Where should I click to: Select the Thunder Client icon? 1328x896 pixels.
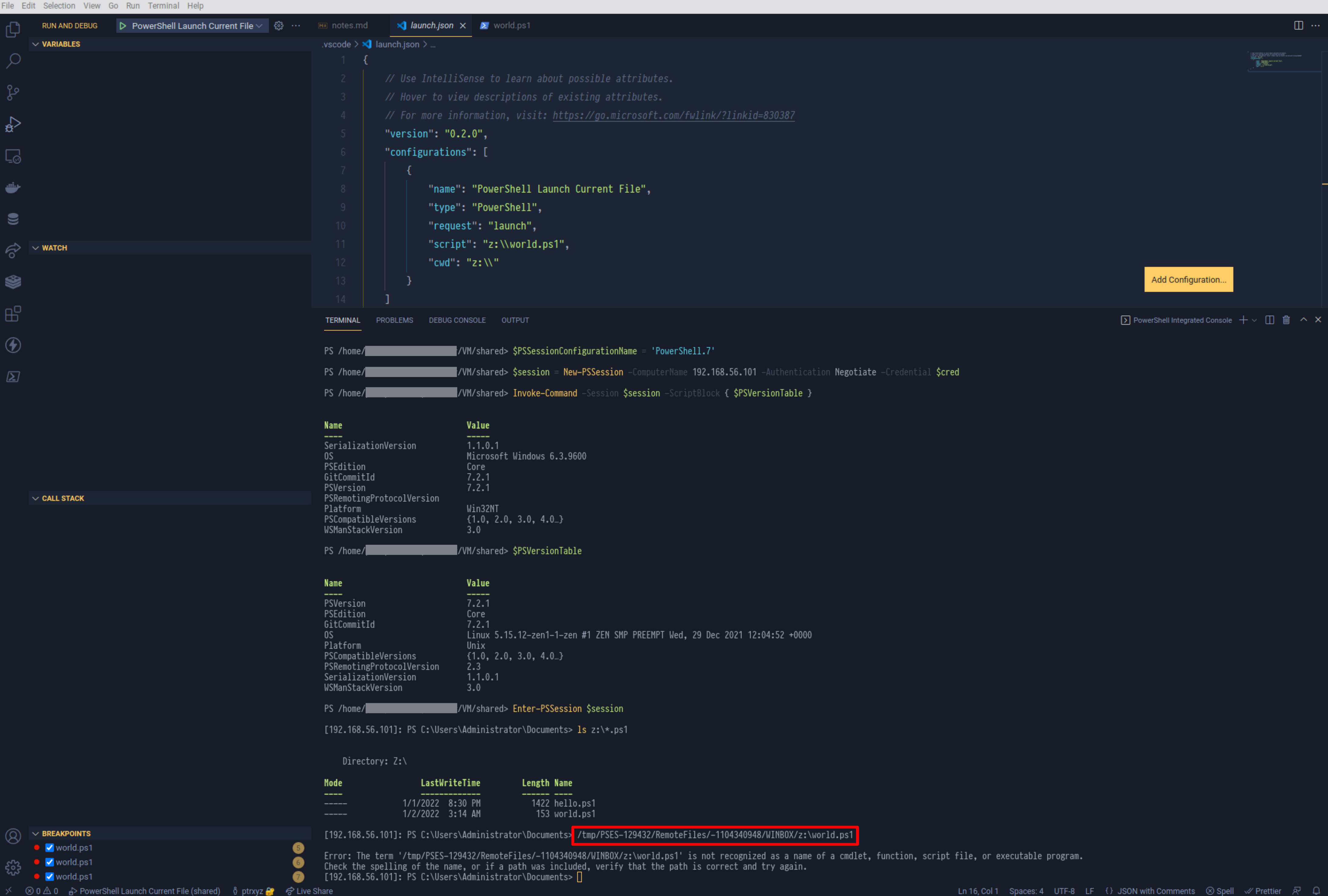(x=12, y=344)
